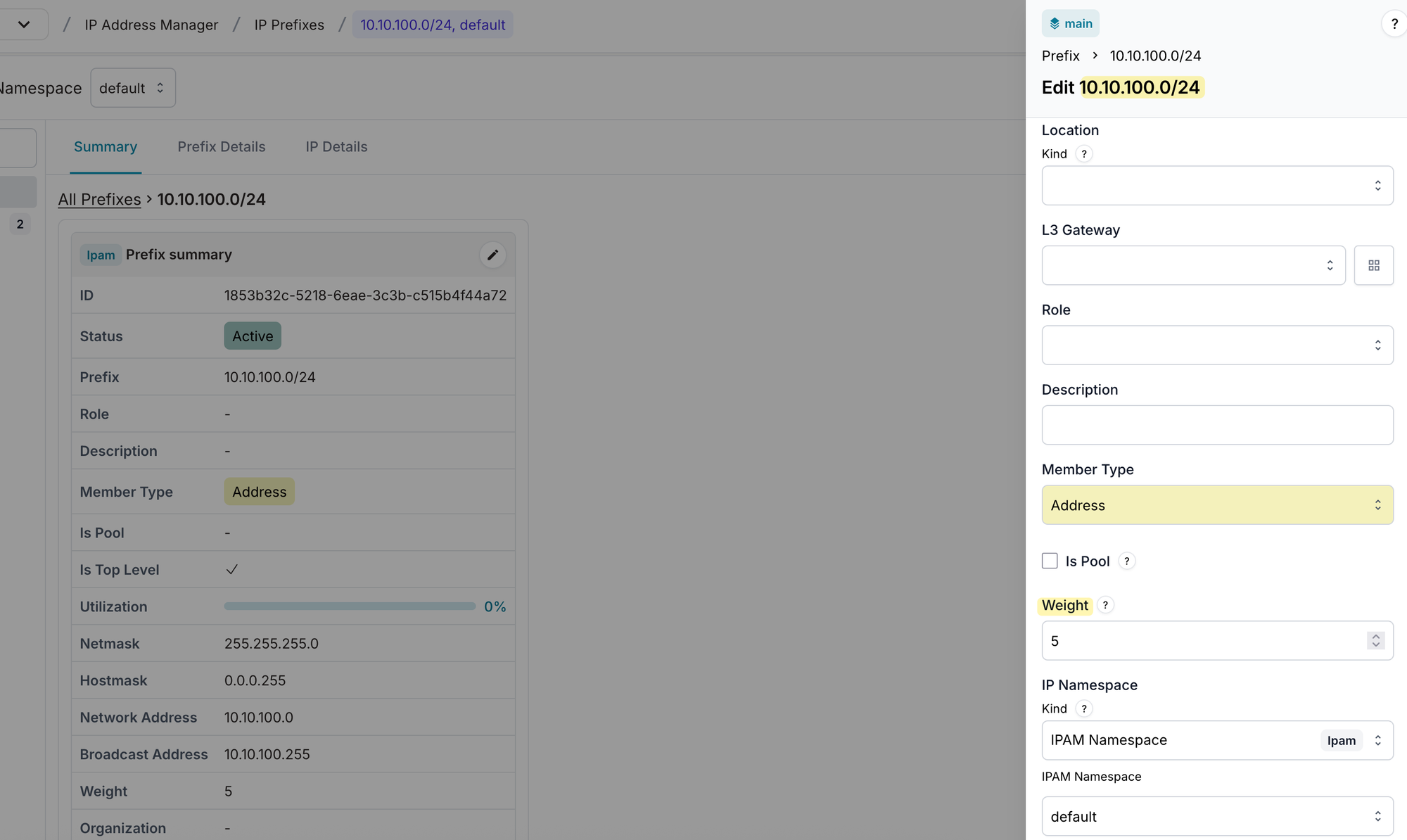
Task: Go to IP Prefixes breadcrumb
Action: point(289,25)
